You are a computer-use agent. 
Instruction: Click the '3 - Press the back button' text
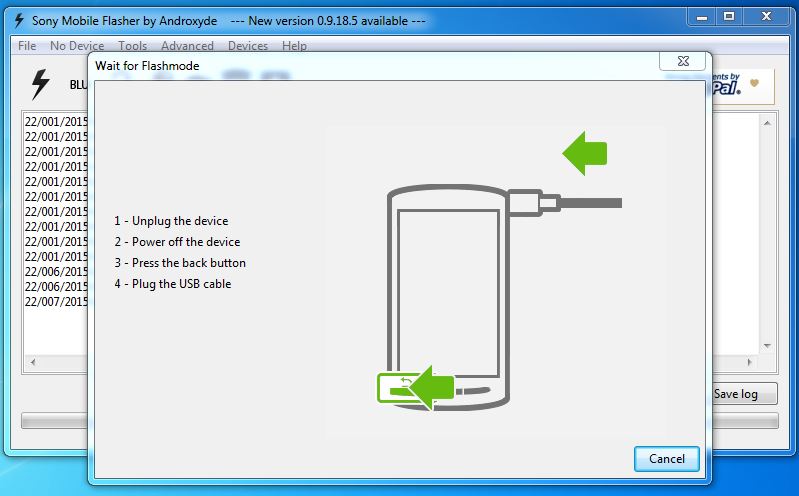[180, 263]
